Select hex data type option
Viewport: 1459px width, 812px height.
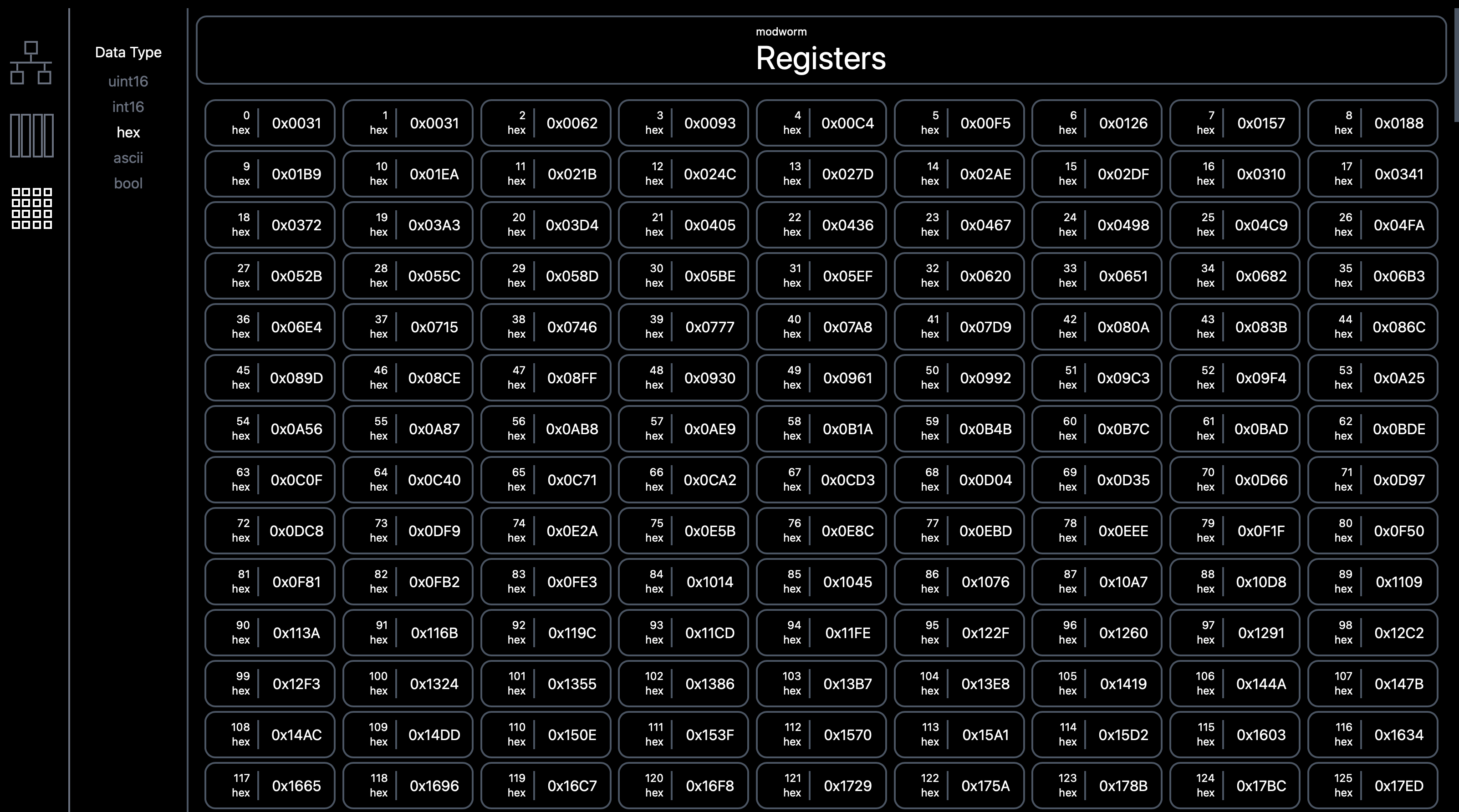[x=128, y=132]
